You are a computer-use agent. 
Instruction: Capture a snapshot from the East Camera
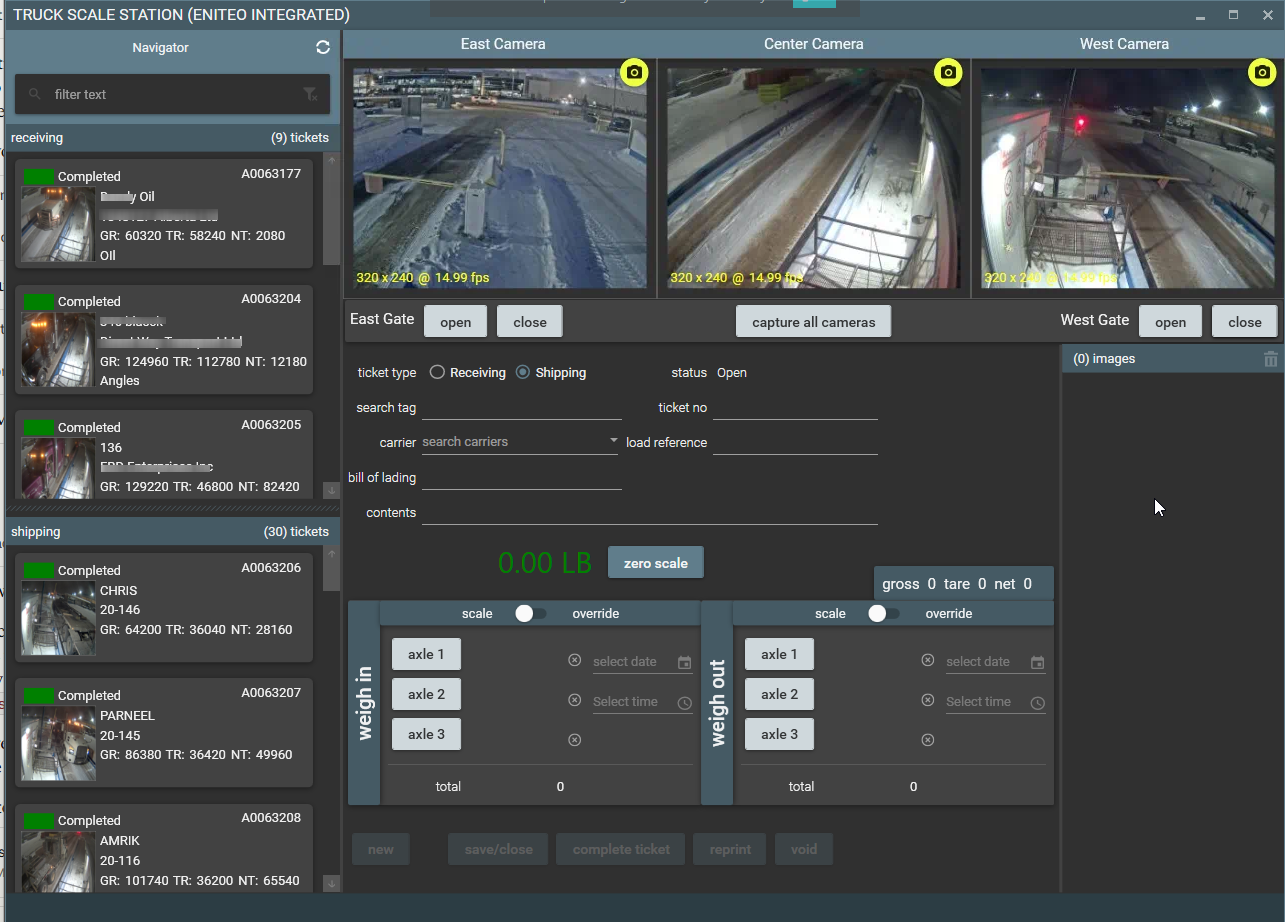click(634, 72)
